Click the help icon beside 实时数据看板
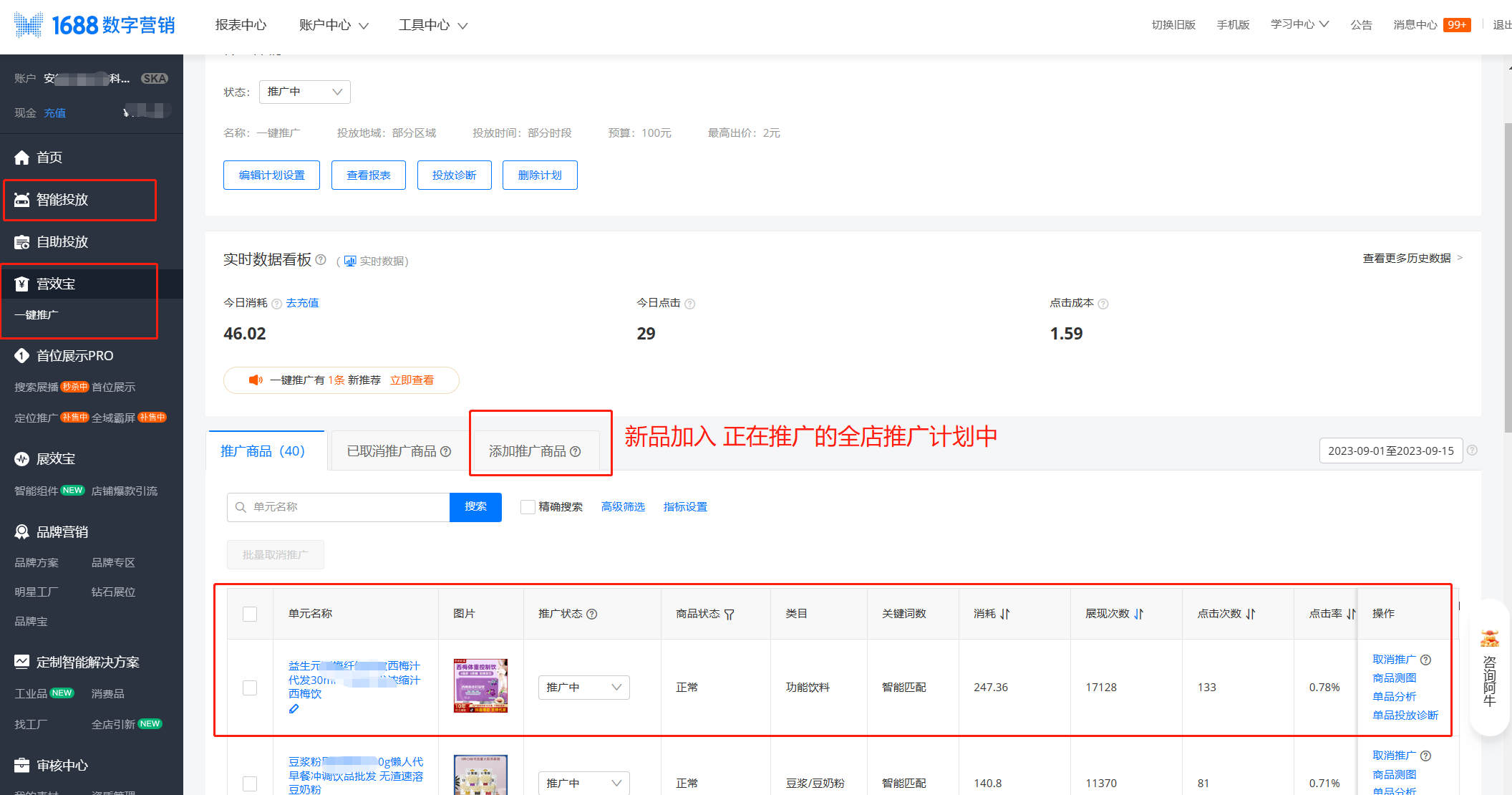The width and height of the screenshot is (1512, 795). tap(321, 260)
